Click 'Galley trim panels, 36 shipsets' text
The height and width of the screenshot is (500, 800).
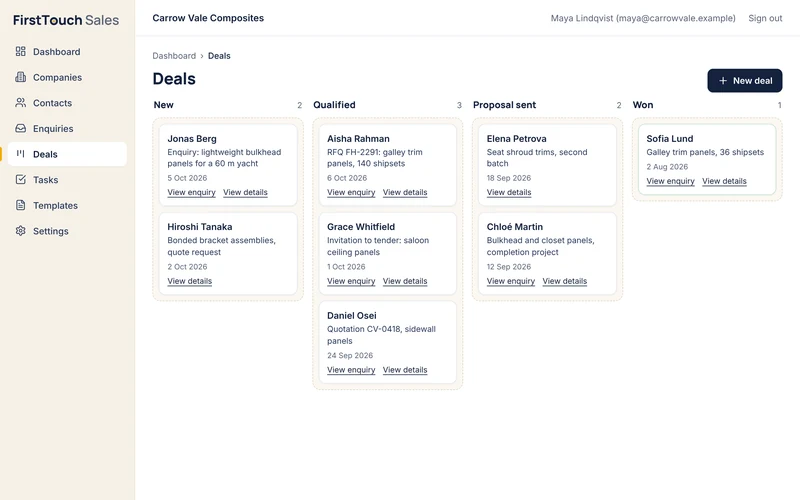(705, 153)
